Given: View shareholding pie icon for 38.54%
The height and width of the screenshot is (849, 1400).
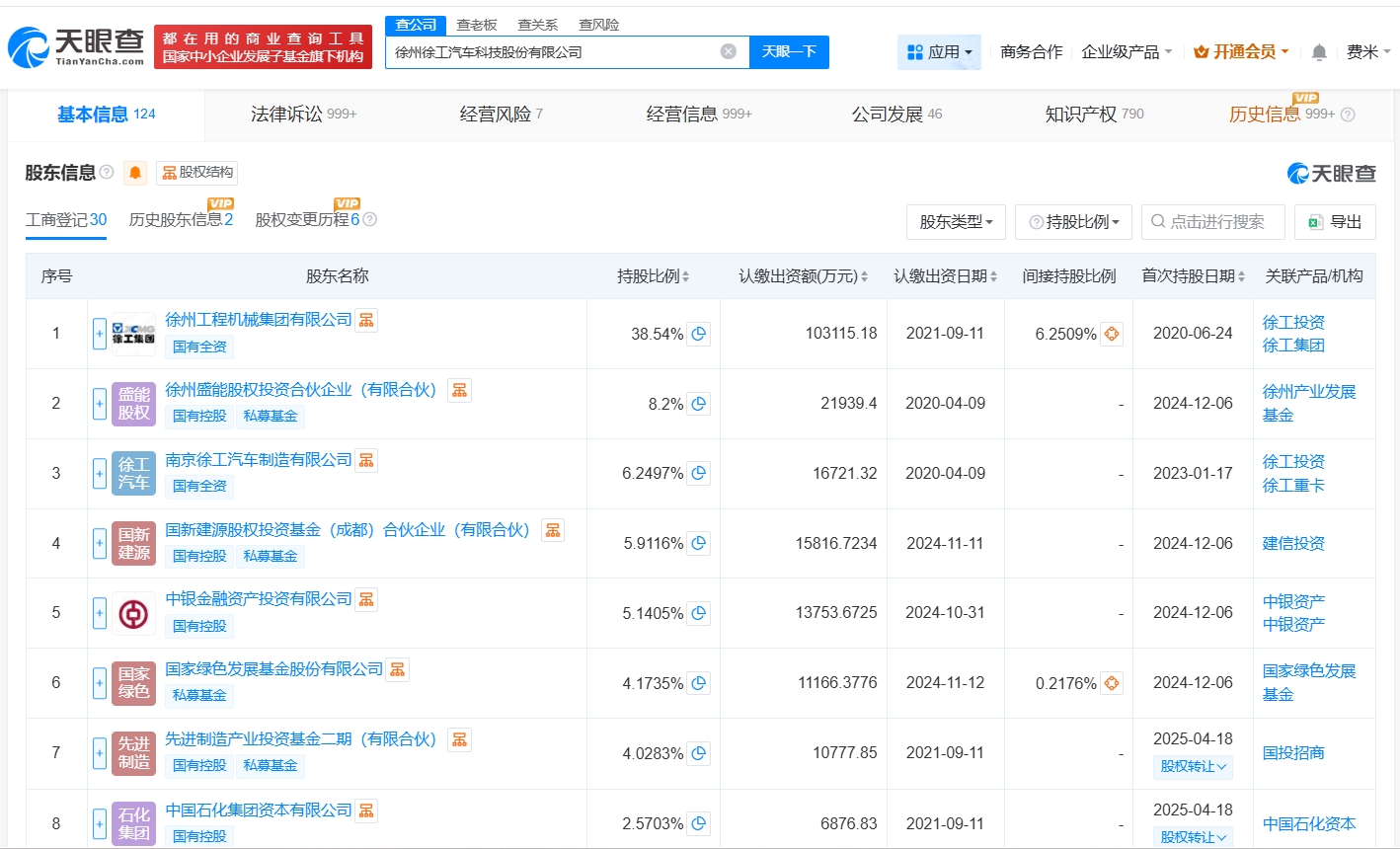Looking at the screenshot, I should point(698,334).
